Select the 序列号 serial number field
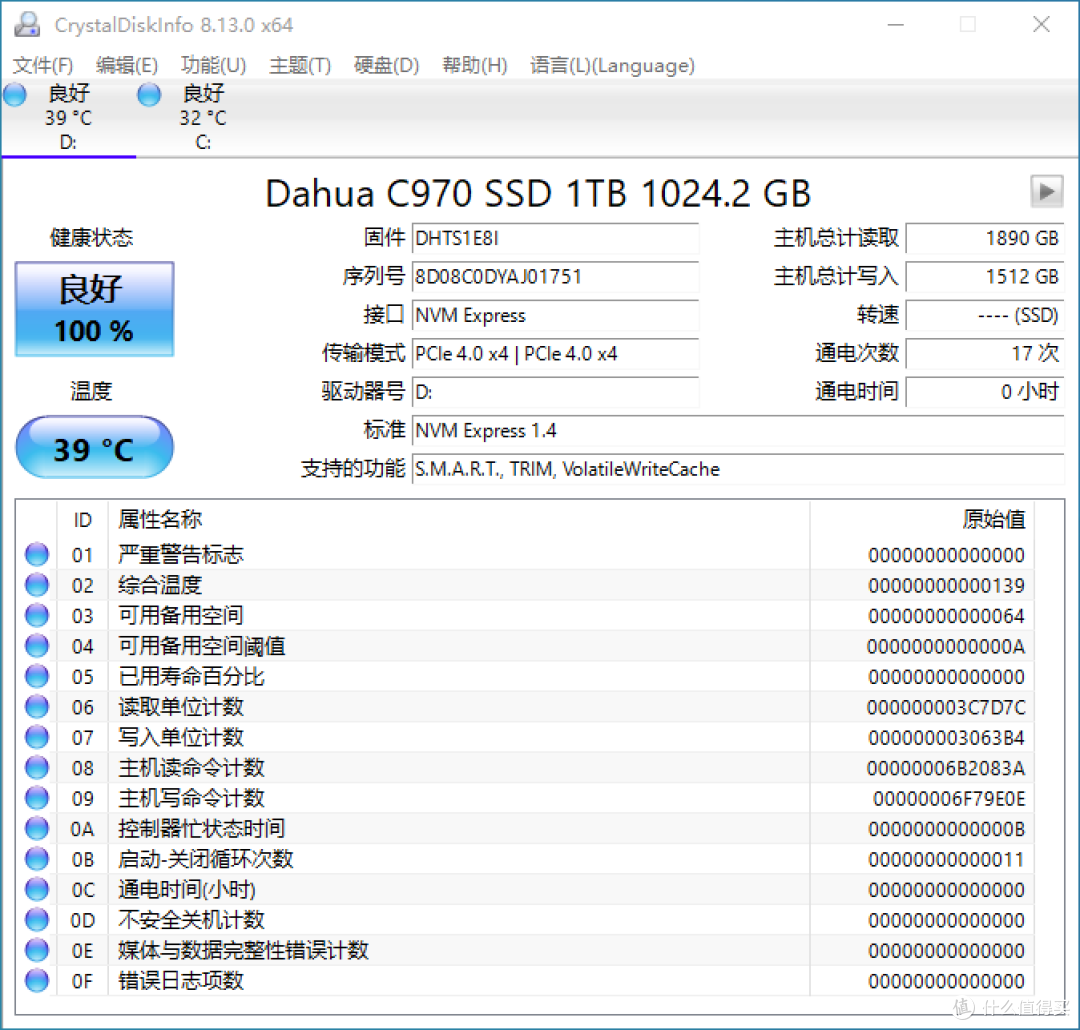Viewport: 1080px width, 1030px height. coord(556,277)
